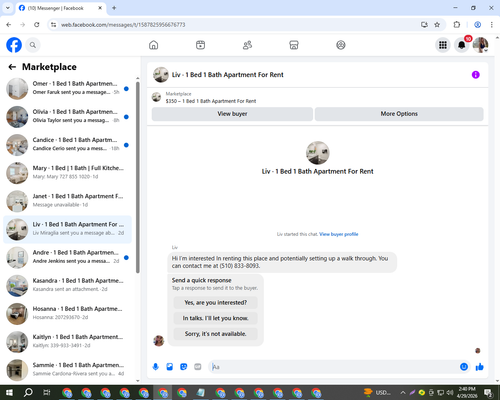This screenshot has height=400, width=500.
Task: Open notifications bell with 10 badge
Action: 462,45
